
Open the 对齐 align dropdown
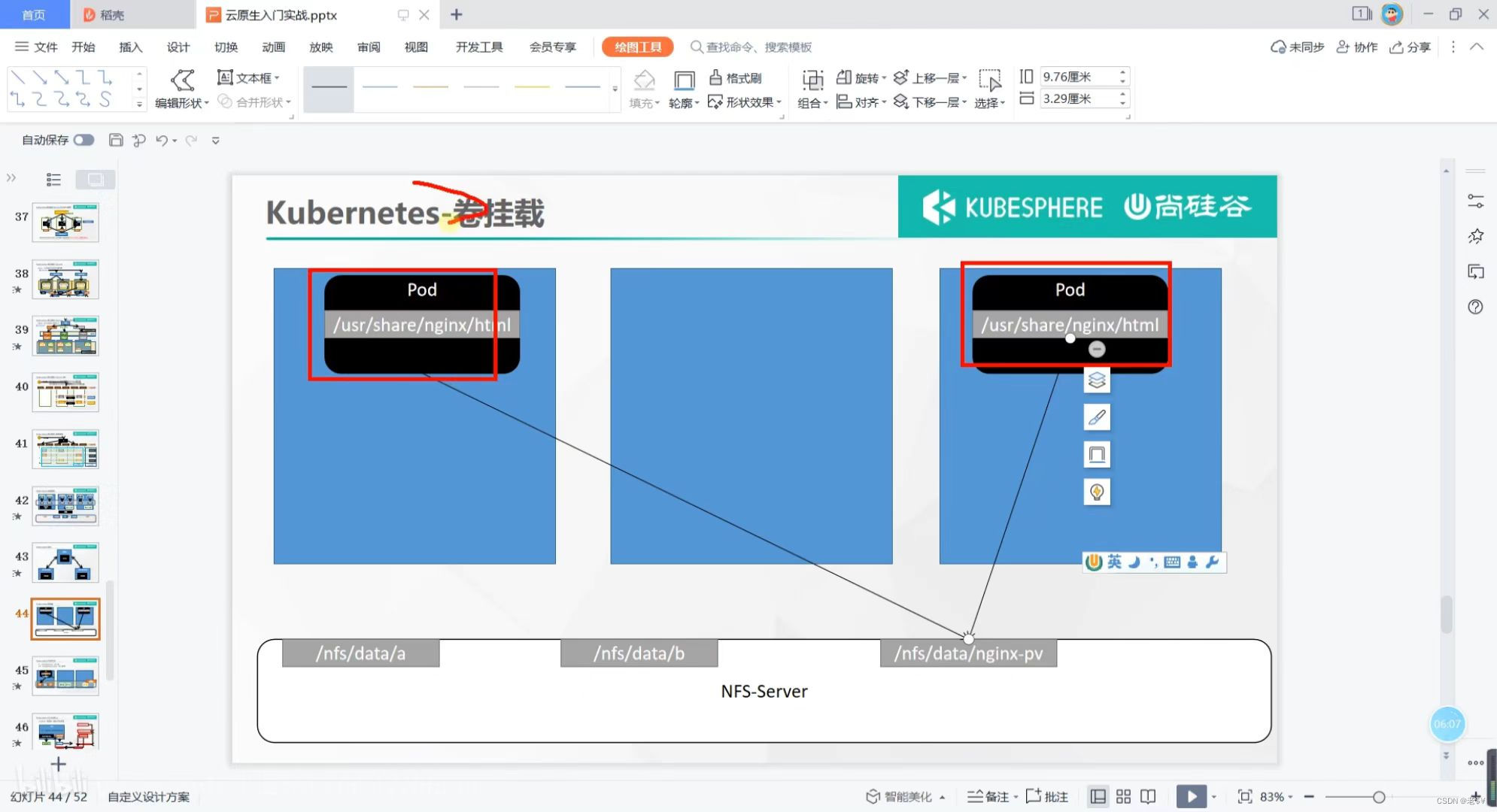pyautogui.click(x=862, y=101)
